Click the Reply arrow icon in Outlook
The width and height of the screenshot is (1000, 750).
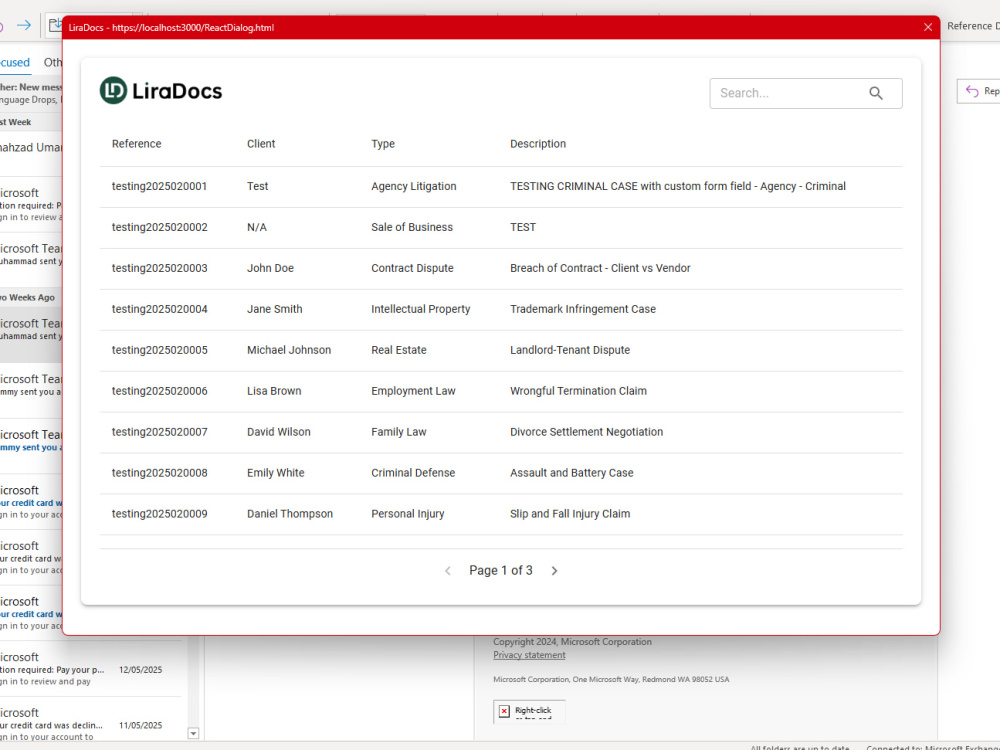972,91
